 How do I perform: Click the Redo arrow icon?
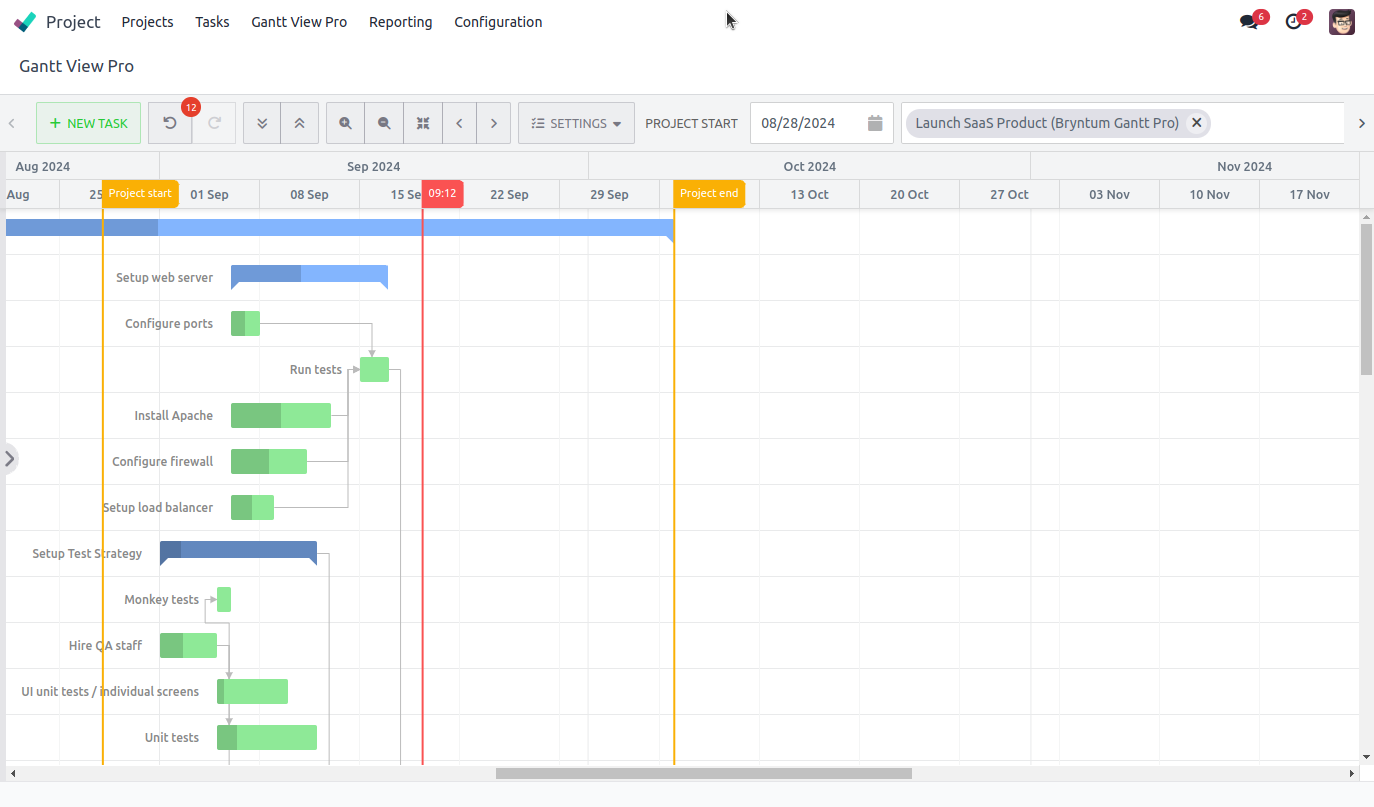click(214, 122)
